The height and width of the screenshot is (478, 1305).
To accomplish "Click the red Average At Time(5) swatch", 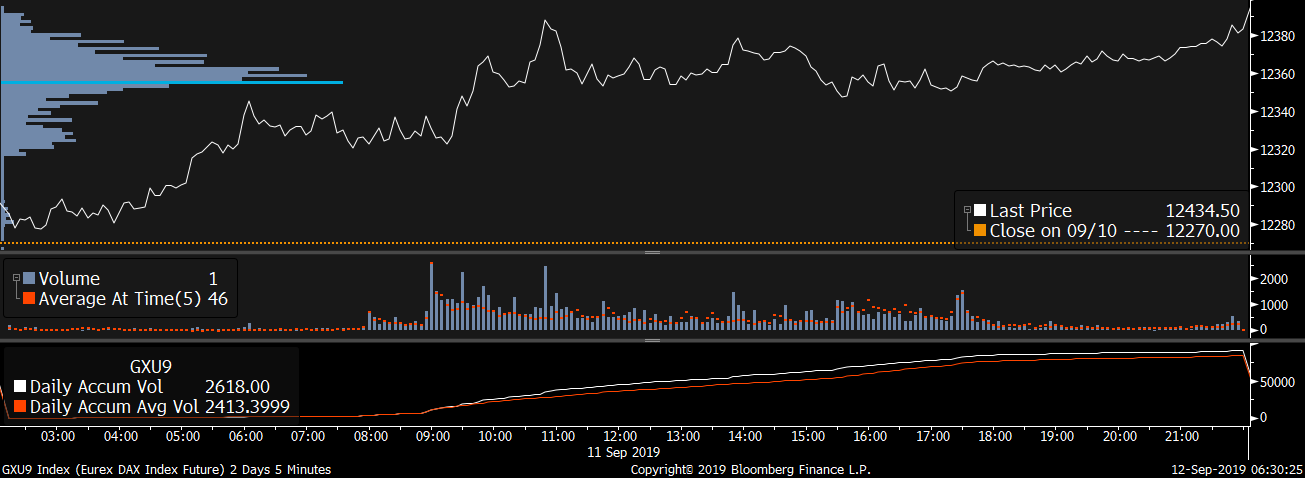I will pos(29,298).
